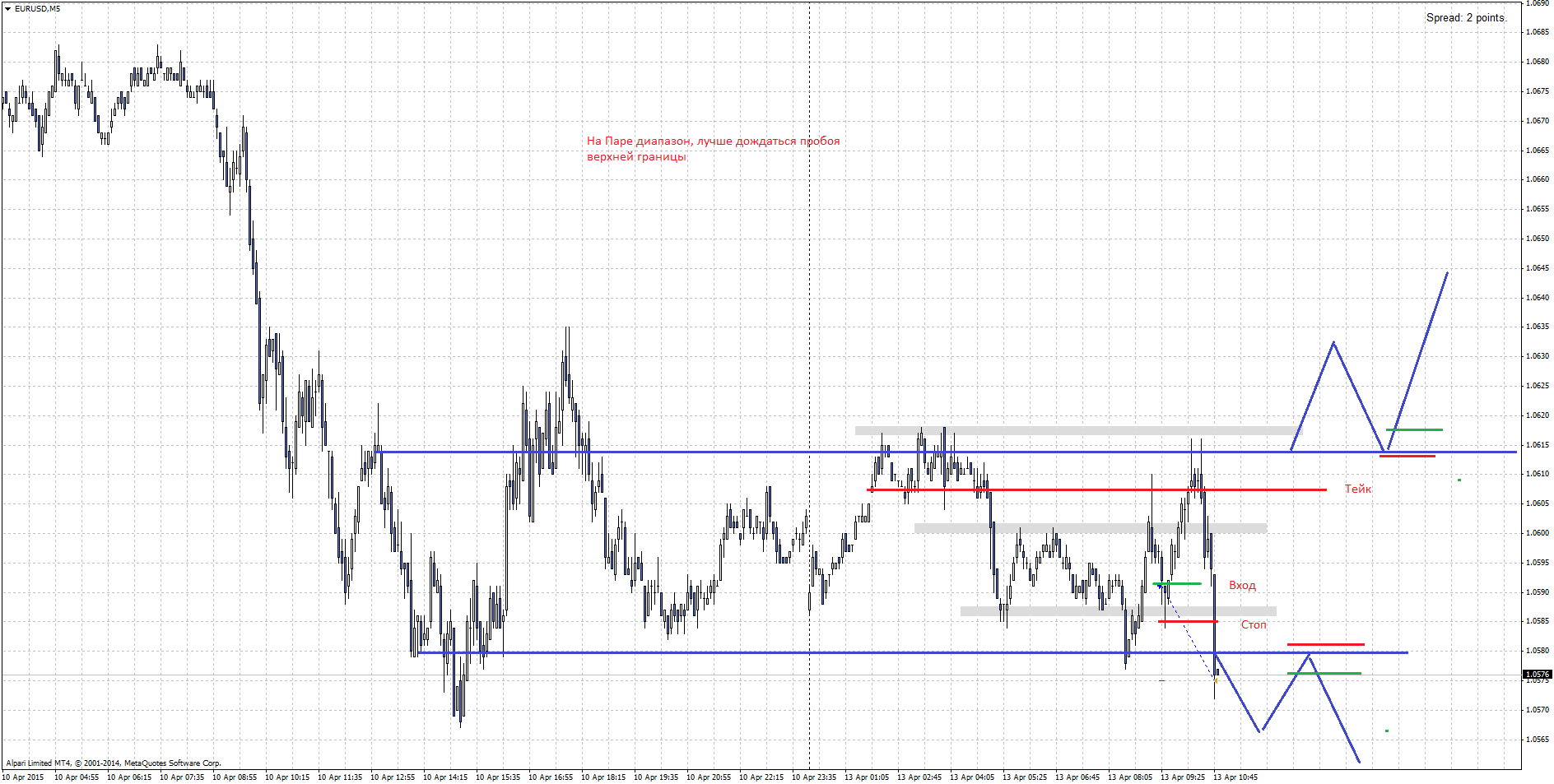Select the lower blue horizontal line at 1.0580
The image size is (1554, 784).
(913, 652)
